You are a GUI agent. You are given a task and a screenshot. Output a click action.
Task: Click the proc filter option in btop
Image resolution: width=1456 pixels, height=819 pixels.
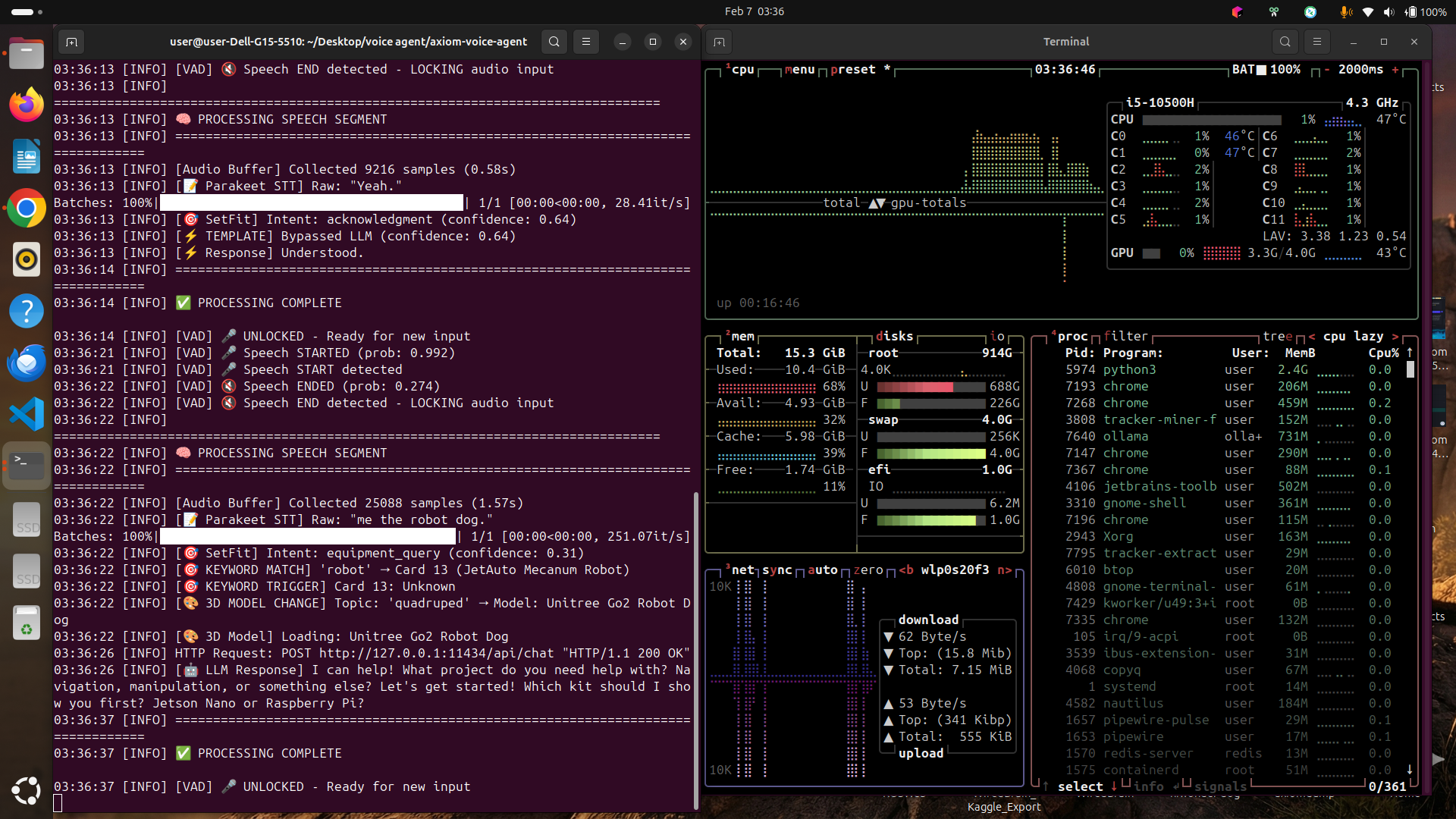pyautogui.click(x=1126, y=336)
